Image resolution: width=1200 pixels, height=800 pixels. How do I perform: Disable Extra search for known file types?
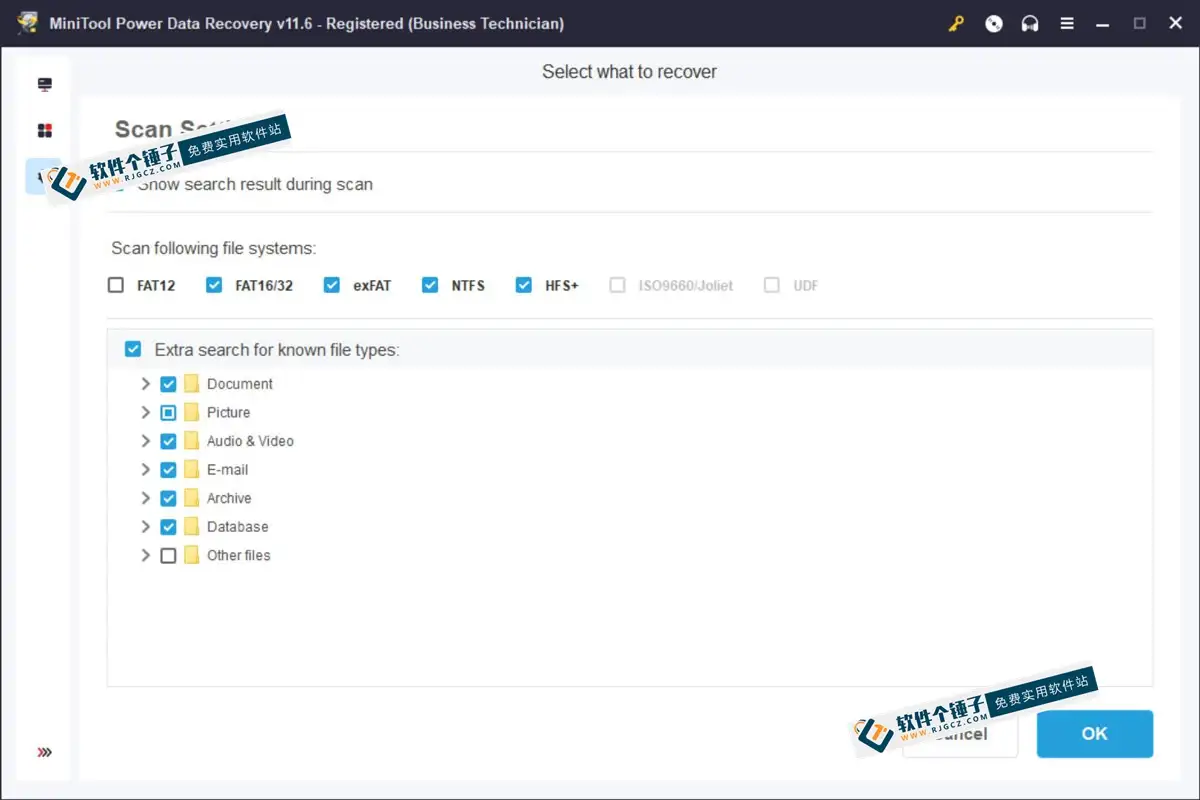(133, 349)
